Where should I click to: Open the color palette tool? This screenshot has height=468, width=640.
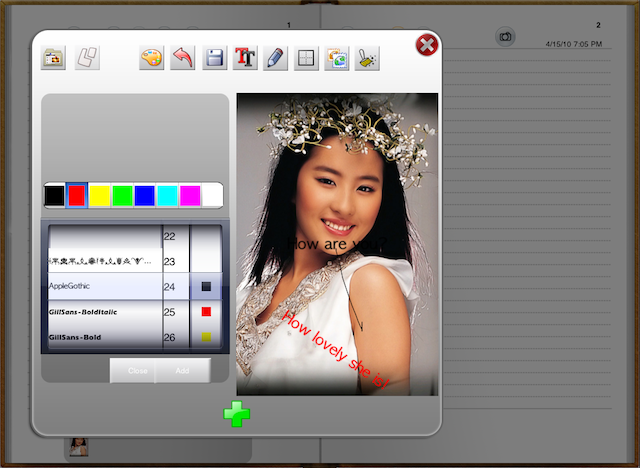[x=151, y=58]
